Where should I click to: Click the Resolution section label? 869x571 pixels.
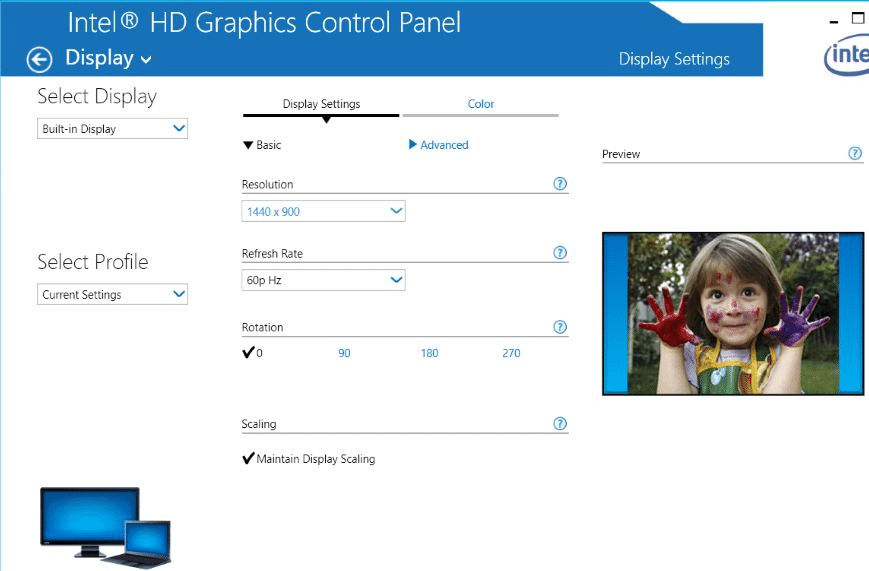[268, 185]
